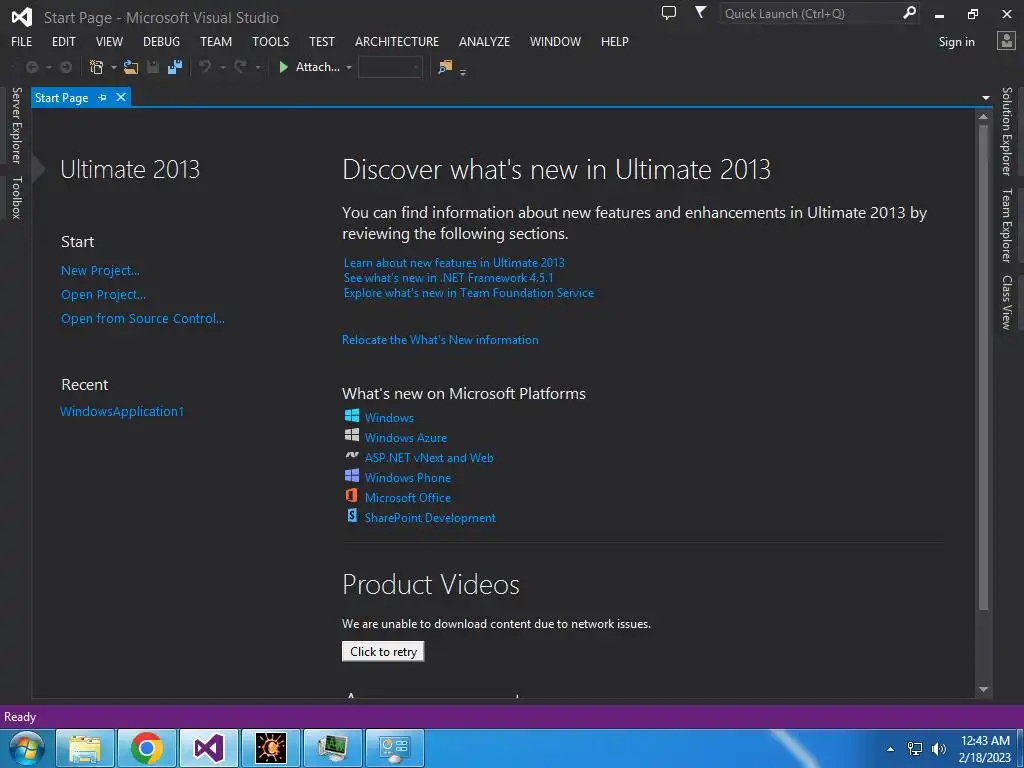Viewport: 1024px width, 768px height.
Task: Click the New Project... link
Action: click(x=100, y=270)
